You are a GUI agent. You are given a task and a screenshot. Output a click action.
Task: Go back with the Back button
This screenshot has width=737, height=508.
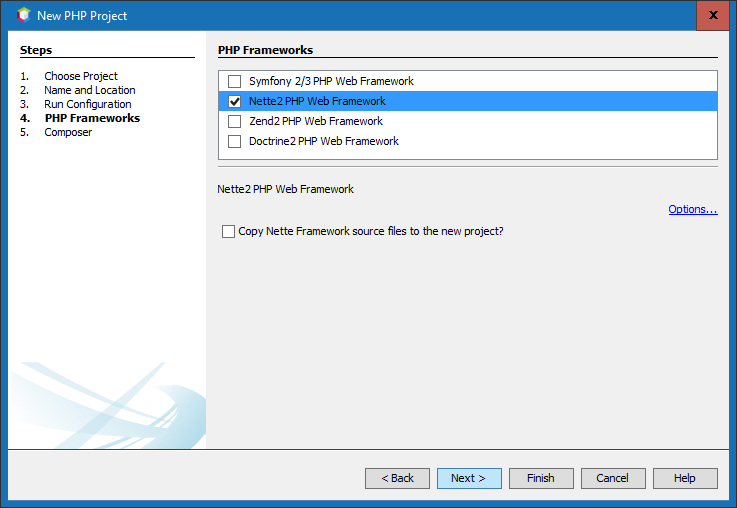click(397, 478)
